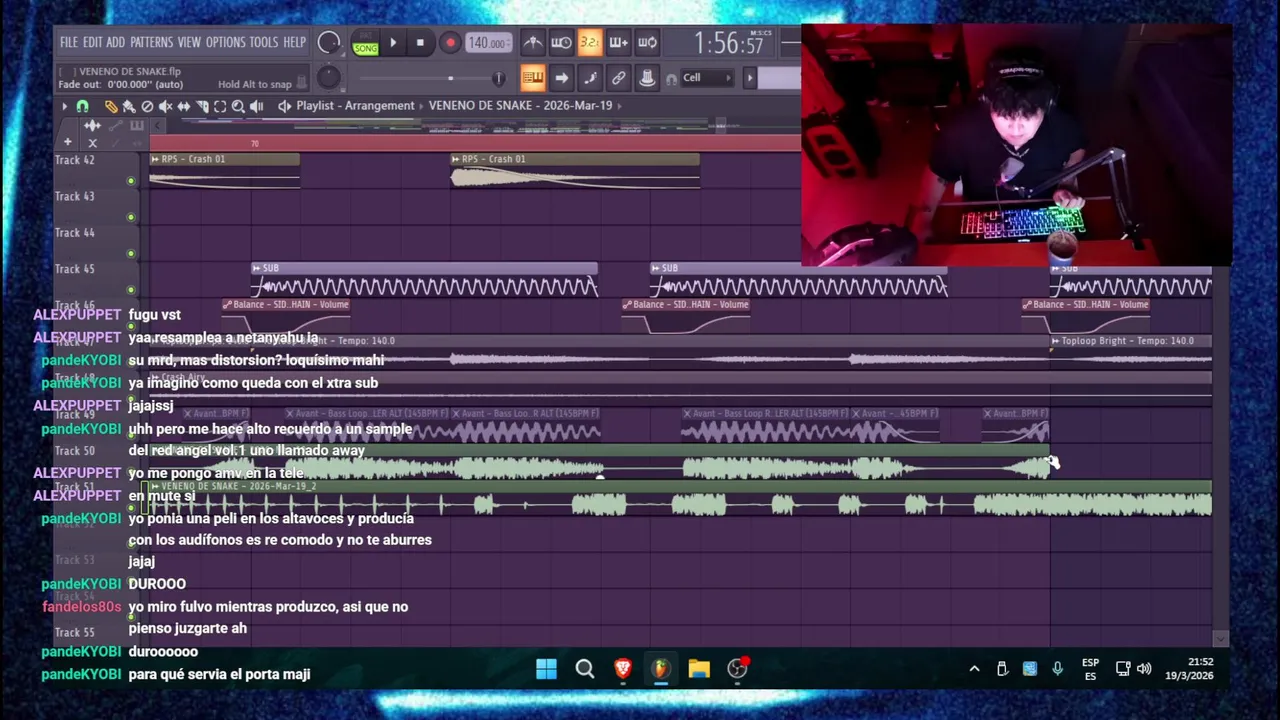Click the audio clips waveform filter icon
Image resolution: width=1280 pixels, height=720 pixels.
[92, 125]
